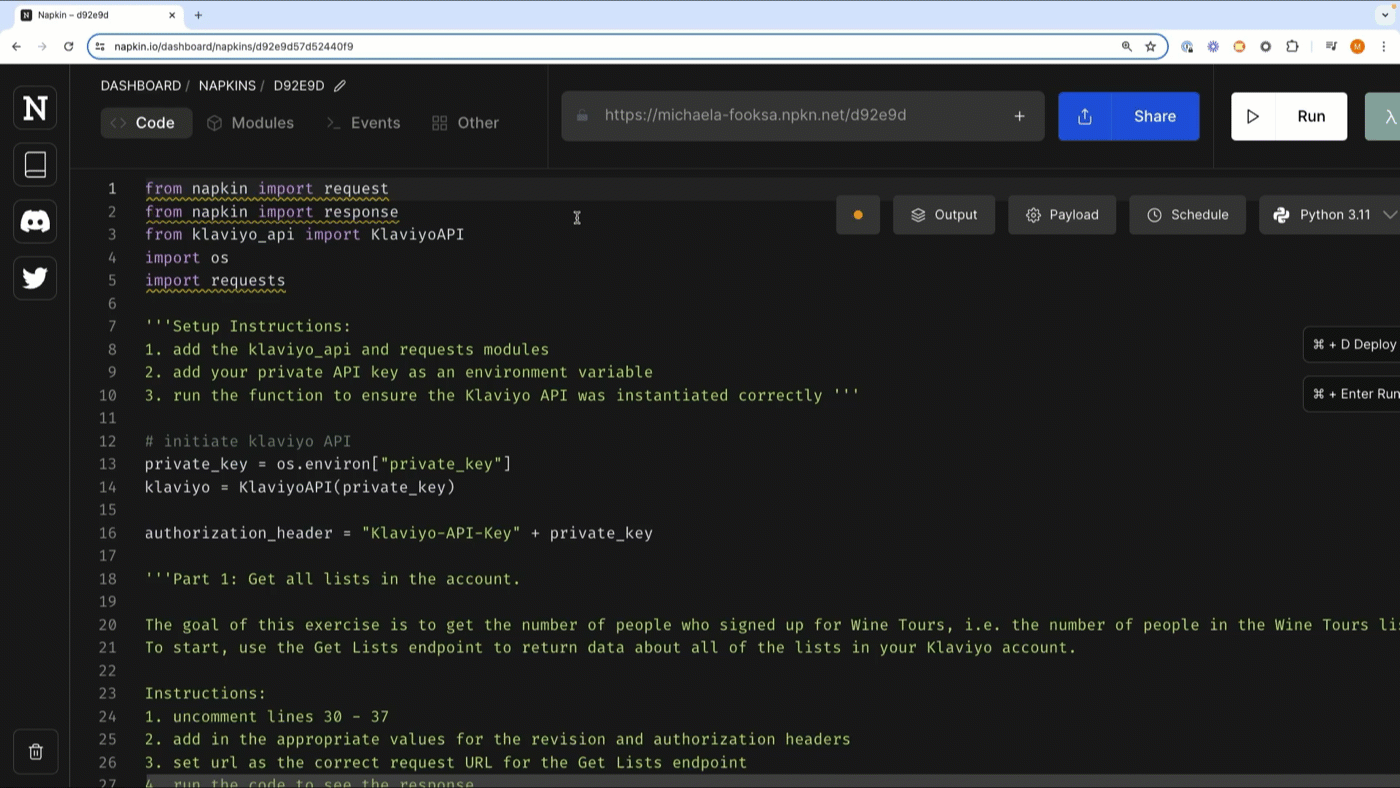Open the tab search chevron in the tab strip
This screenshot has width=1400, height=788.
(1385, 15)
